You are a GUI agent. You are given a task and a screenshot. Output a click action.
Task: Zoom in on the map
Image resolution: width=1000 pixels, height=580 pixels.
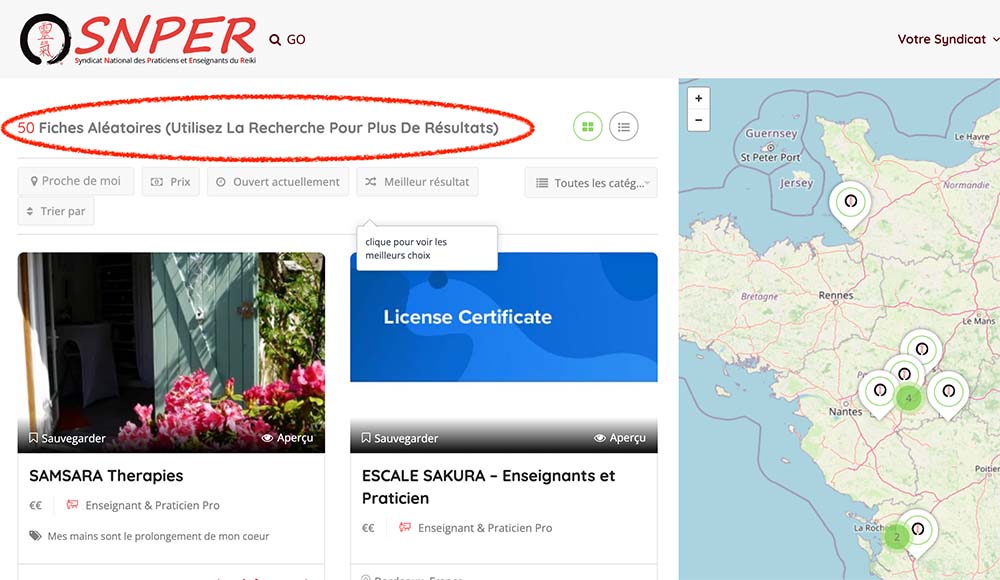click(x=698, y=98)
